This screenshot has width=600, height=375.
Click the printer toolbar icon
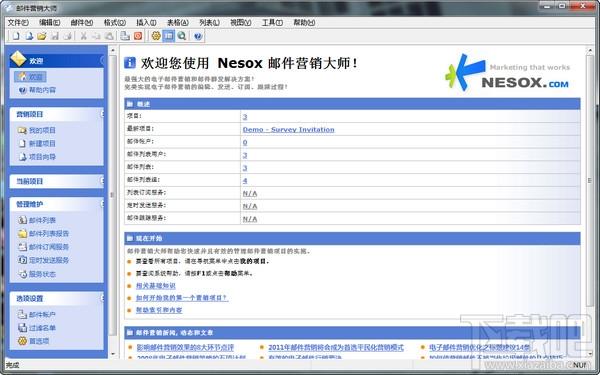click(125, 36)
